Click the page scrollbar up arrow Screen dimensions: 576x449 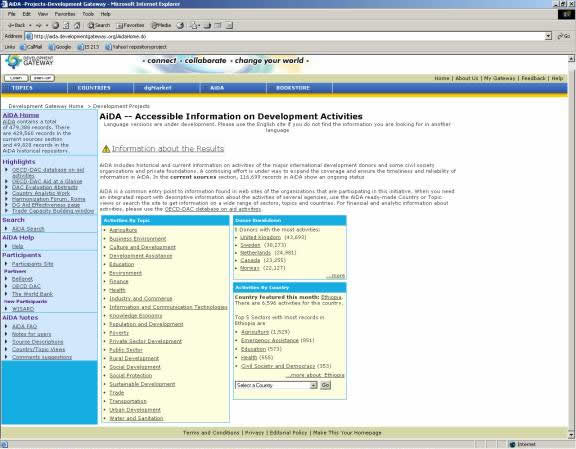(572, 58)
